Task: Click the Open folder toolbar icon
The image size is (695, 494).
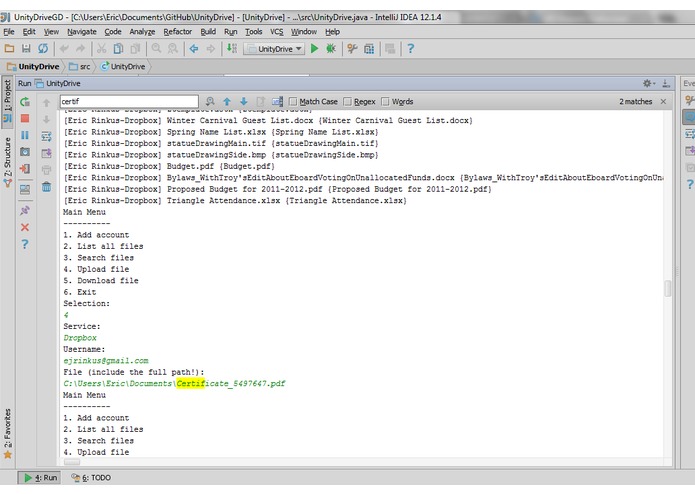Action: click(9, 49)
